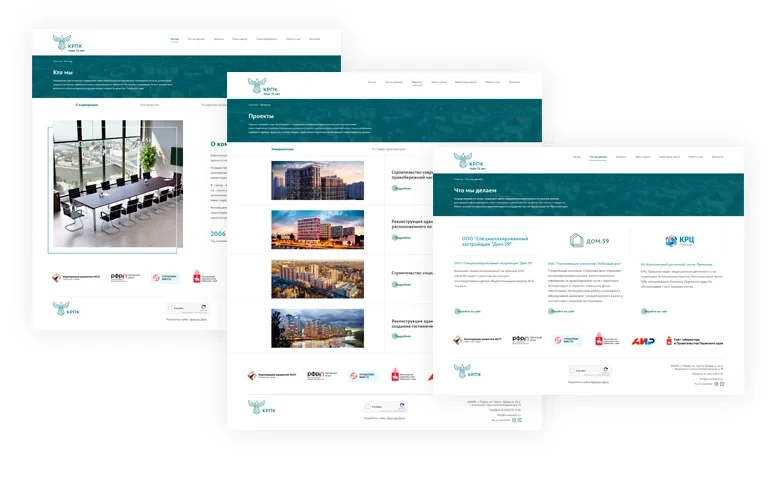This screenshot has height=500, width=770.
Task: Click red Perm coat-of-arms logo on 'Что мы делаем' page
Action: pos(606,339)
